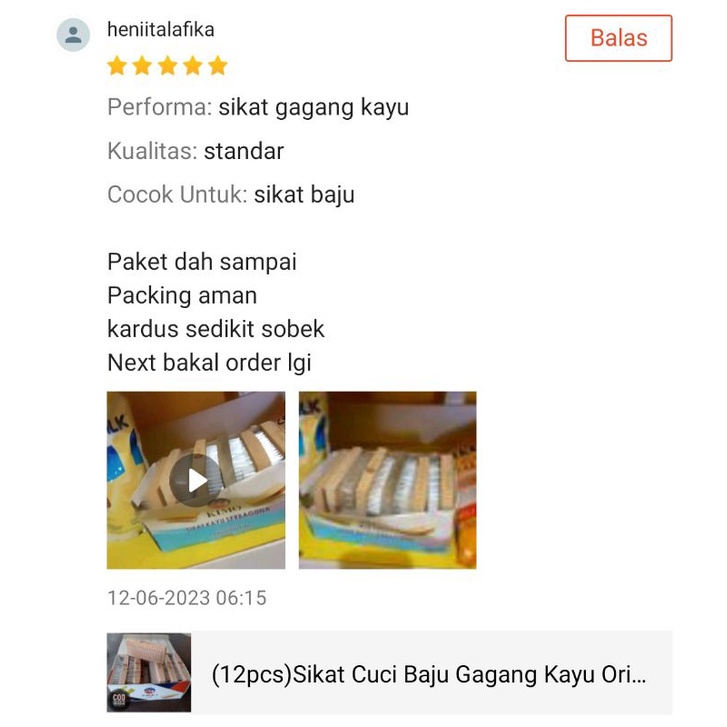Select the Cocok Untuk sikat baju line
This screenshot has width=727, height=727.
pyautogui.click(x=231, y=195)
